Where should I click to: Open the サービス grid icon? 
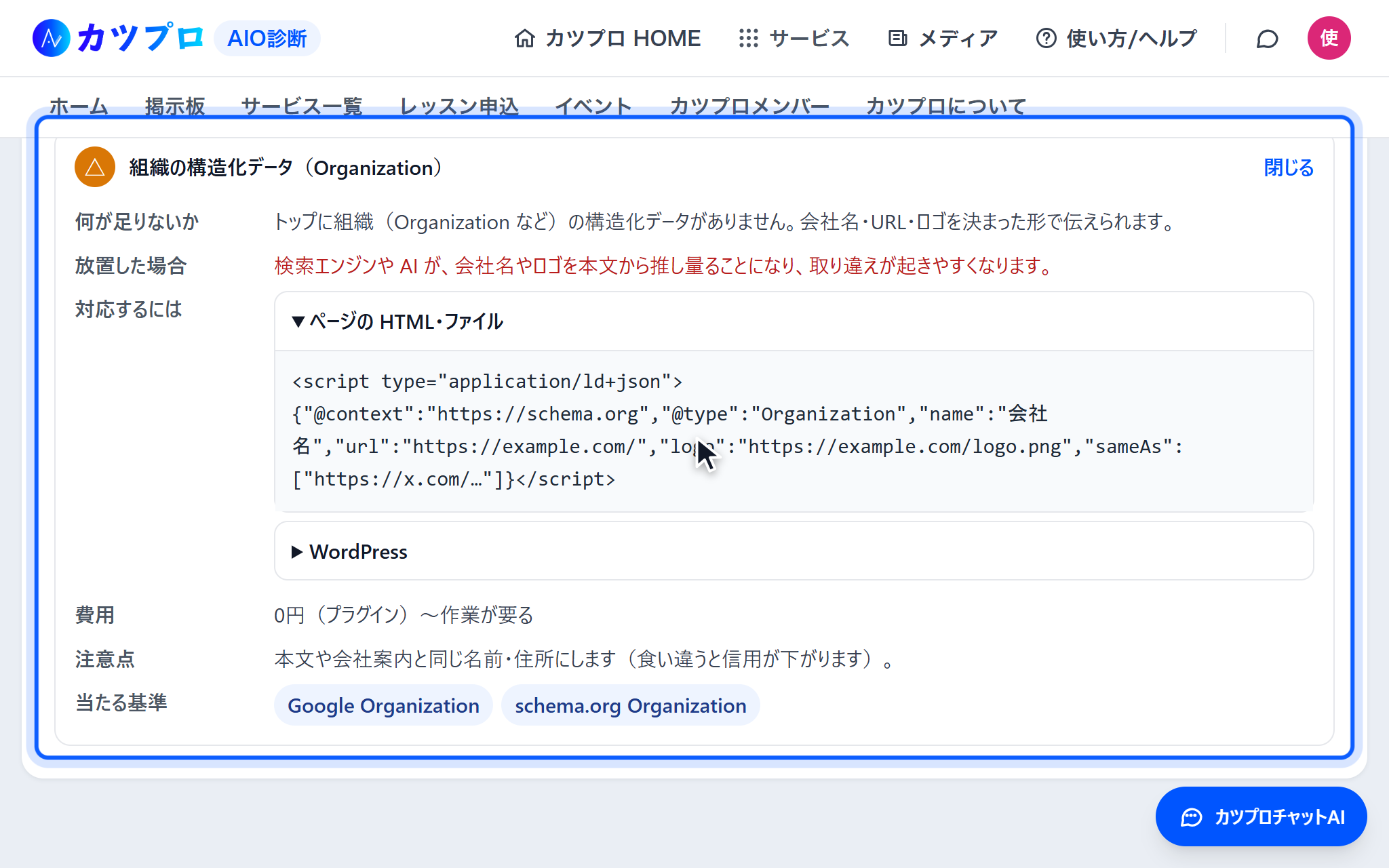[x=748, y=38]
